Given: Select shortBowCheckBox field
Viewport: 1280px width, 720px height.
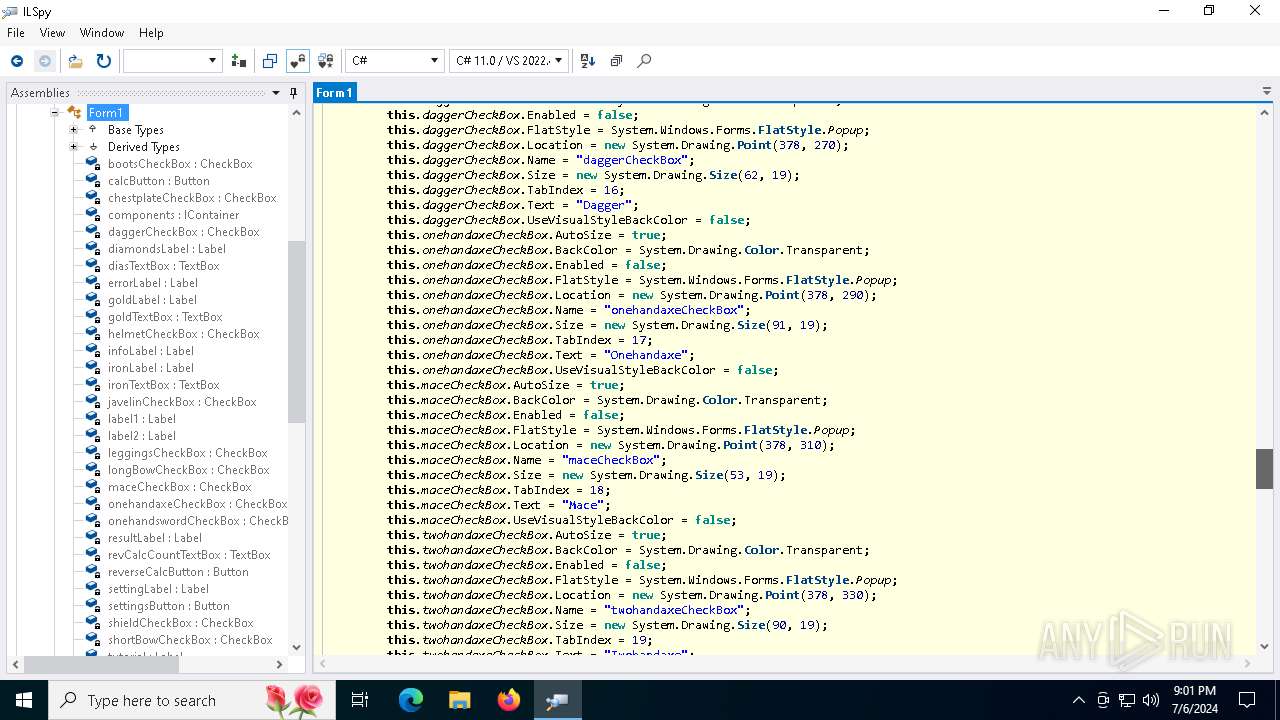Looking at the screenshot, I should point(190,640).
